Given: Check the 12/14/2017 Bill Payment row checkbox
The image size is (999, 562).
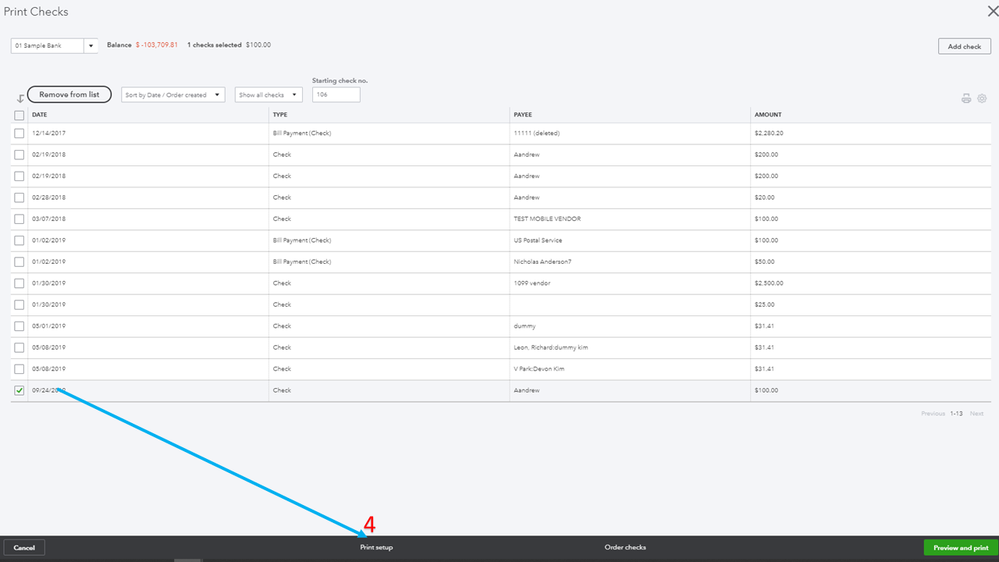Looking at the screenshot, I should tap(19, 133).
